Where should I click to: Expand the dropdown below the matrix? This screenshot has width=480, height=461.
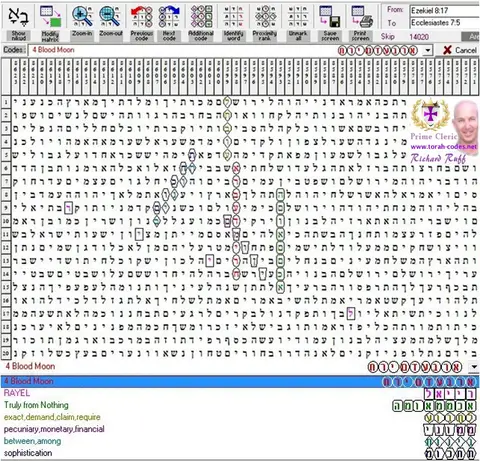pyautogui.click(x=474, y=367)
